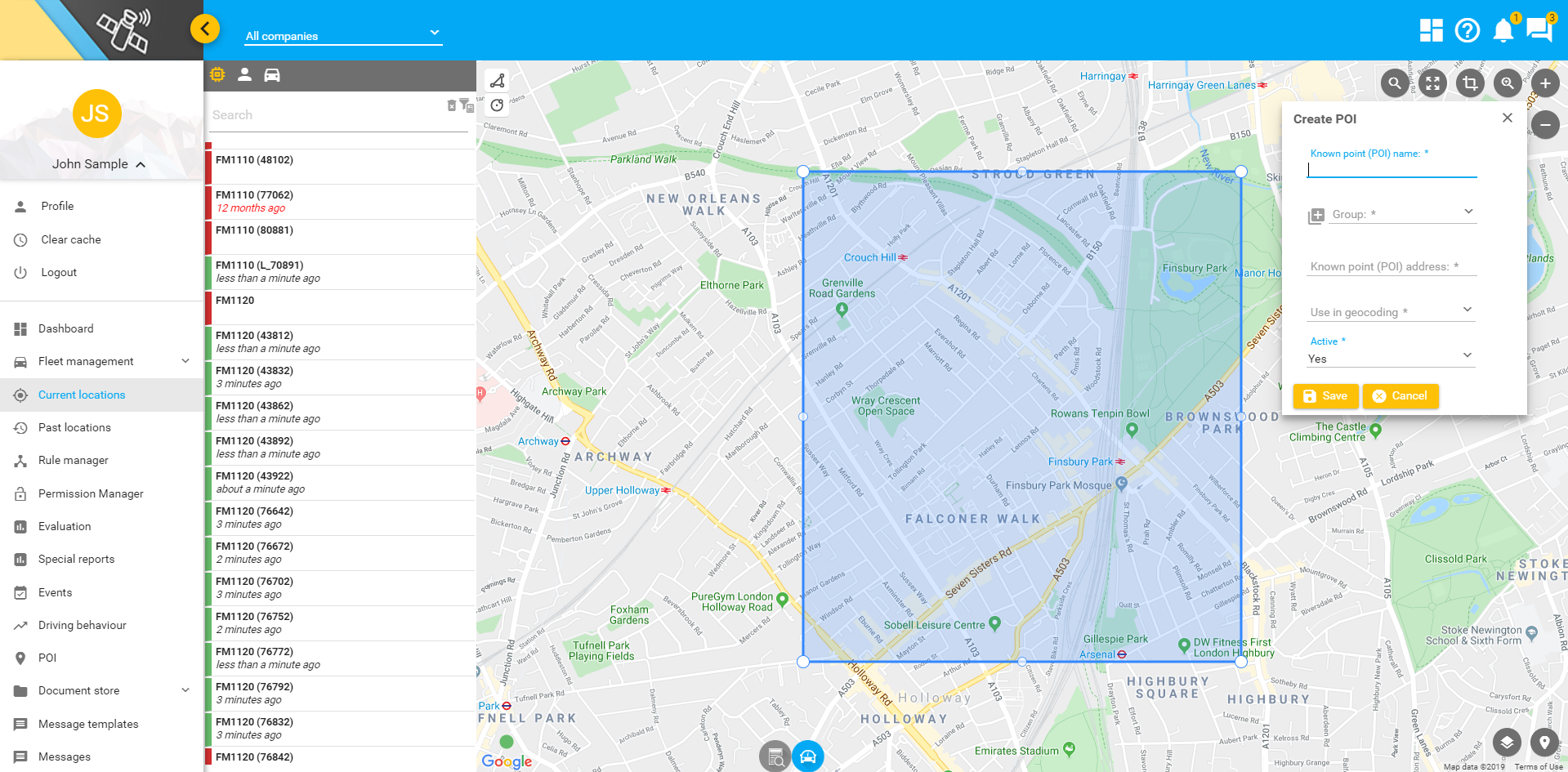Save the new POI
This screenshot has height=772, width=1568.
(1325, 396)
